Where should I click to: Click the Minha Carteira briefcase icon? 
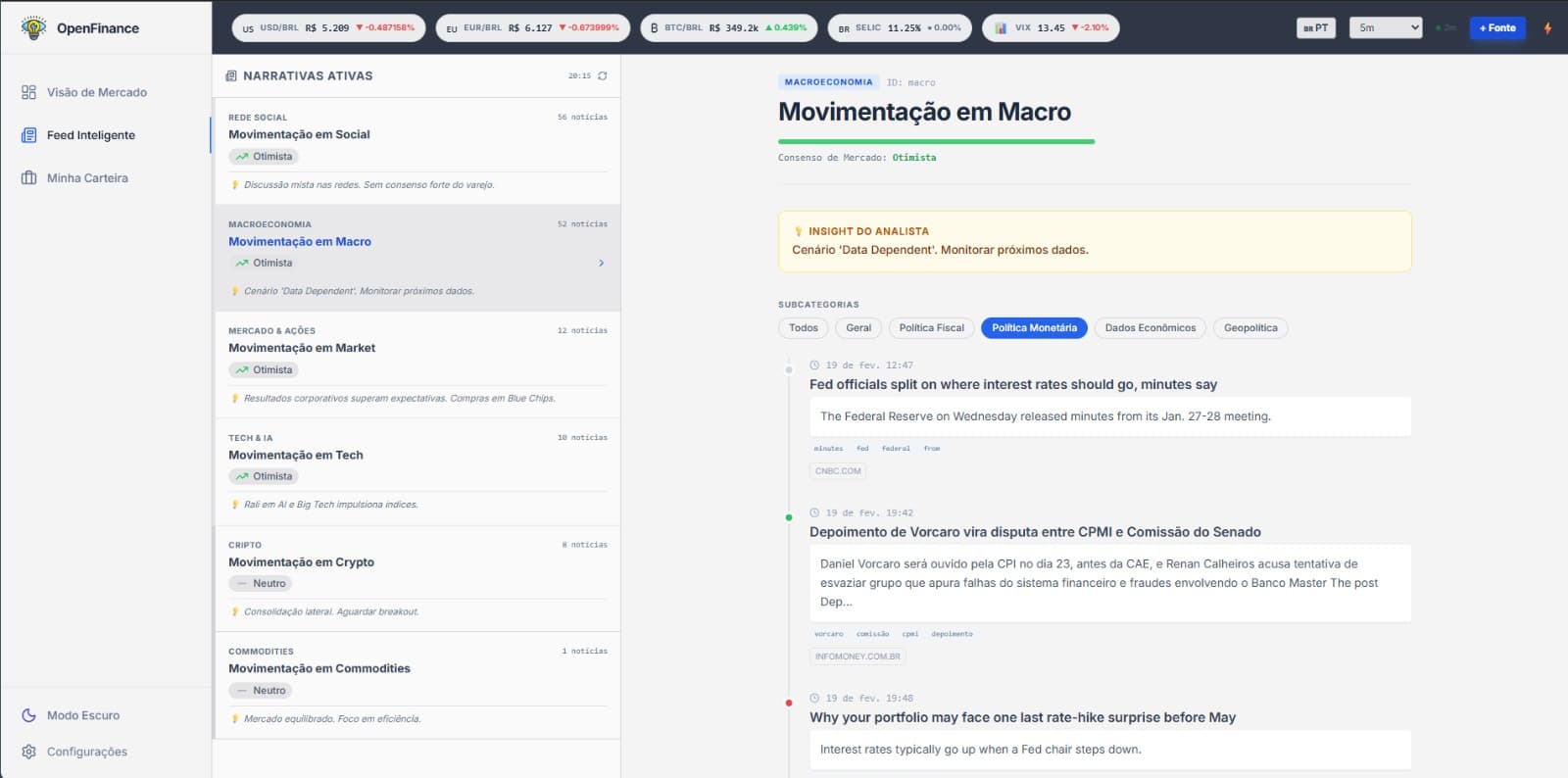[x=28, y=178]
